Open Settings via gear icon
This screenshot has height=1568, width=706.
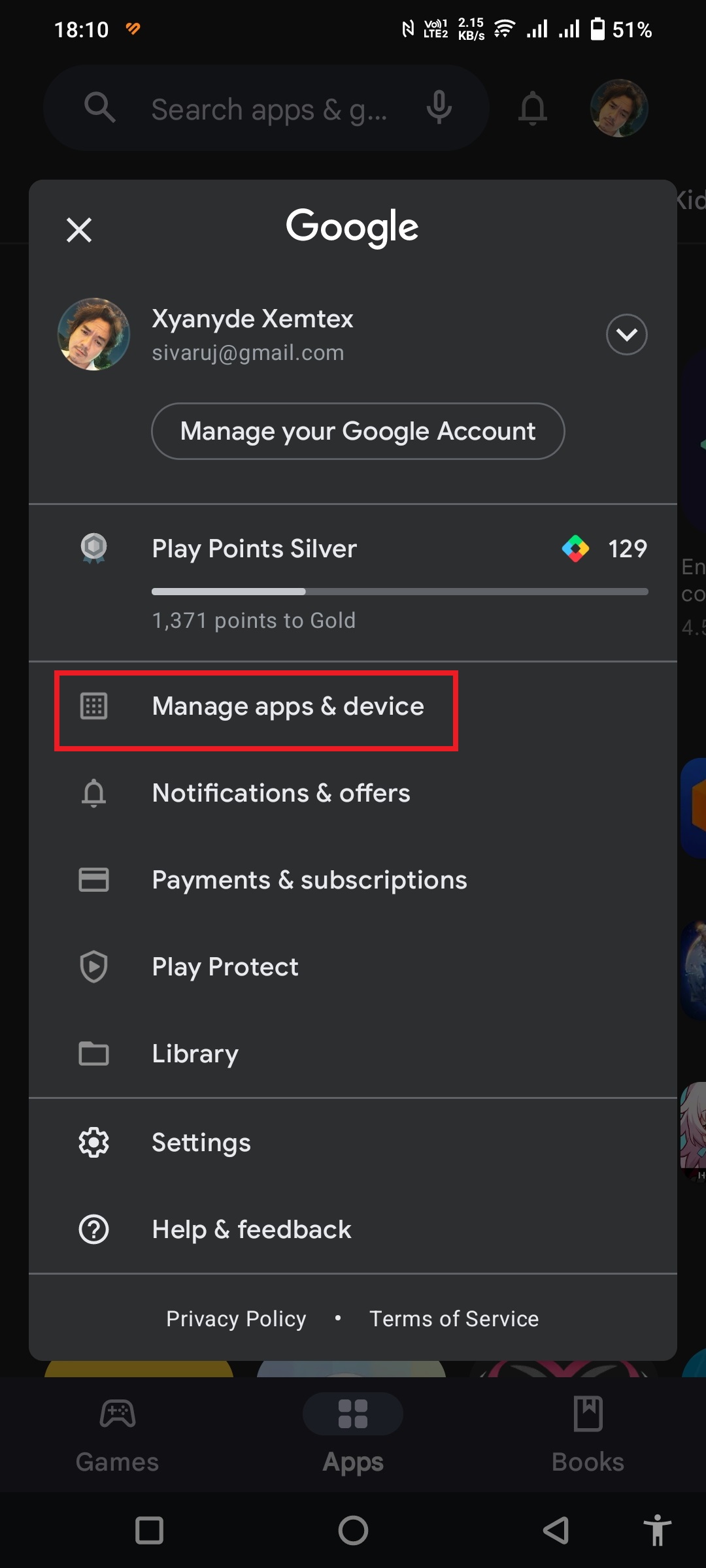click(93, 1143)
